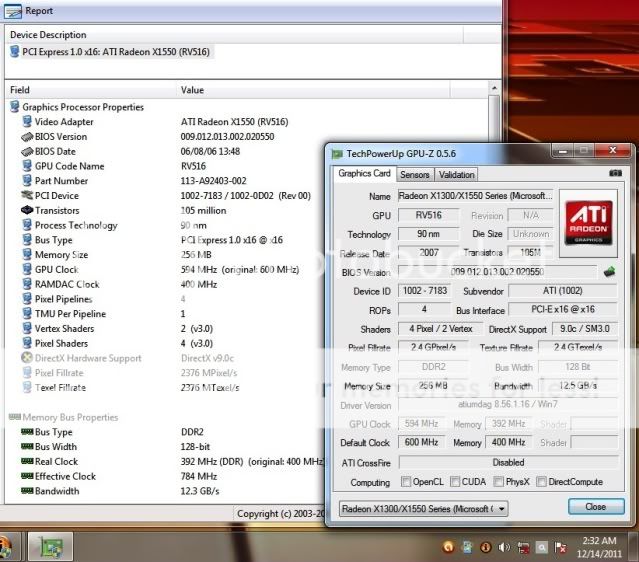
Task: Click the device description monitor icon
Action: (14, 51)
